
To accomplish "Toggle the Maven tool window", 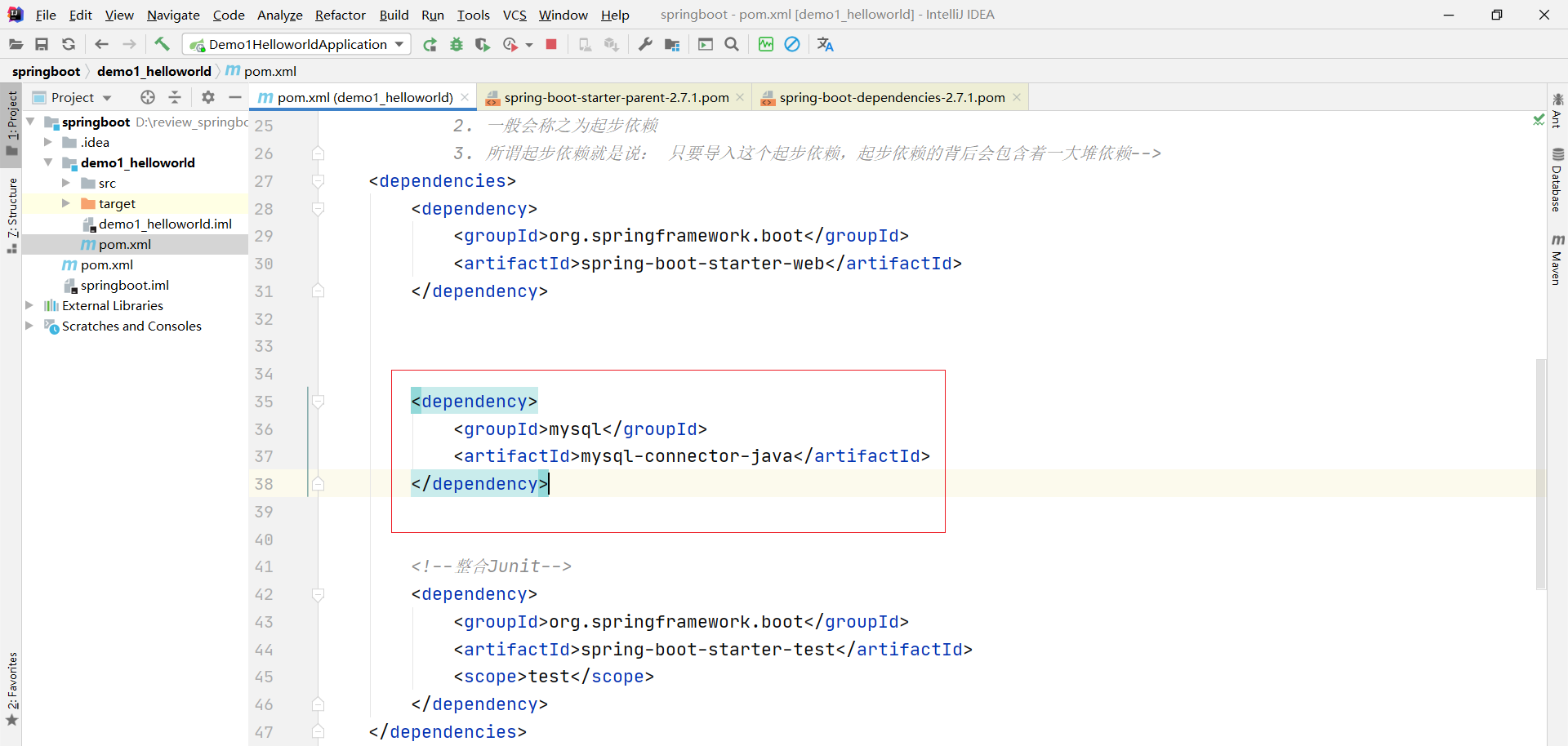I will tap(1557, 260).
